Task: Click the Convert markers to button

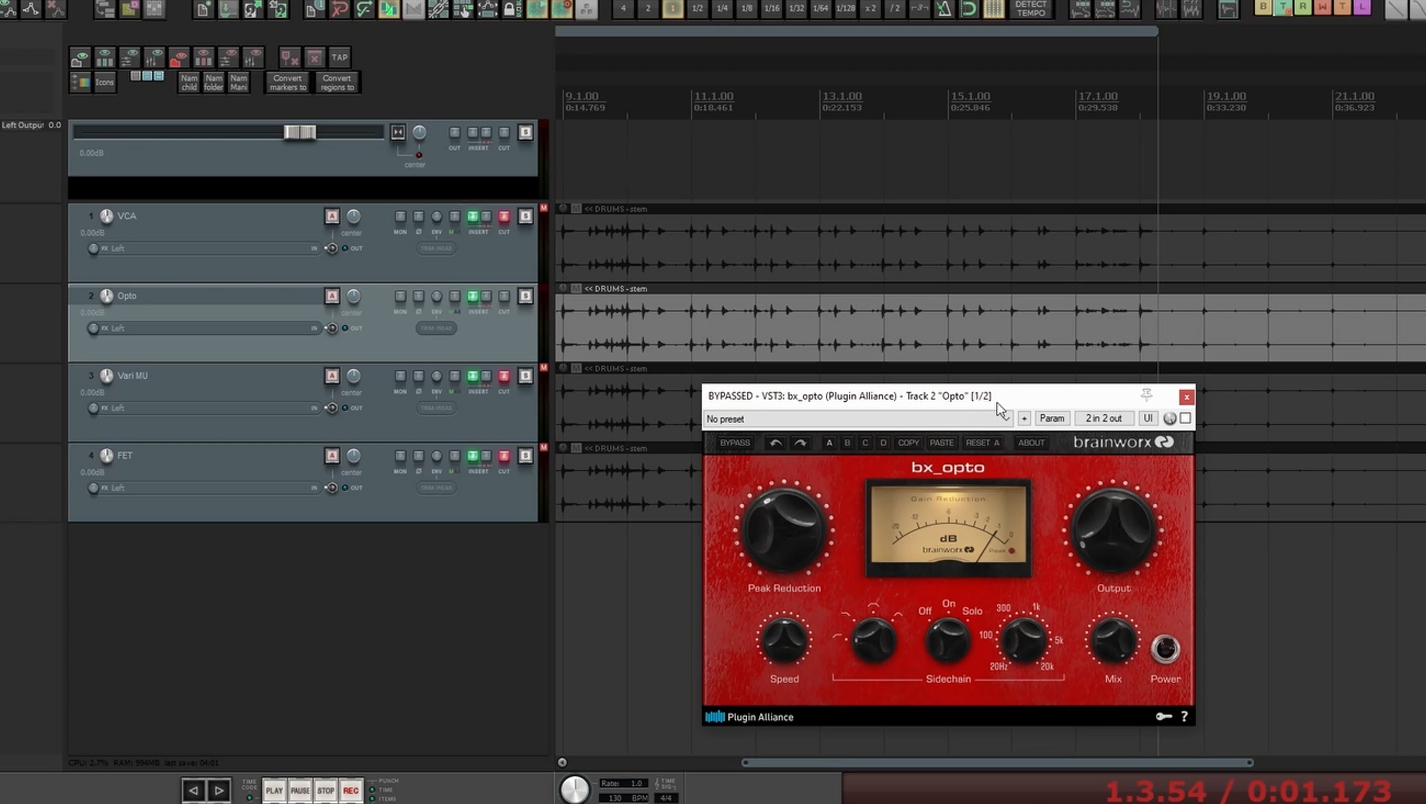Action: (287, 83)
